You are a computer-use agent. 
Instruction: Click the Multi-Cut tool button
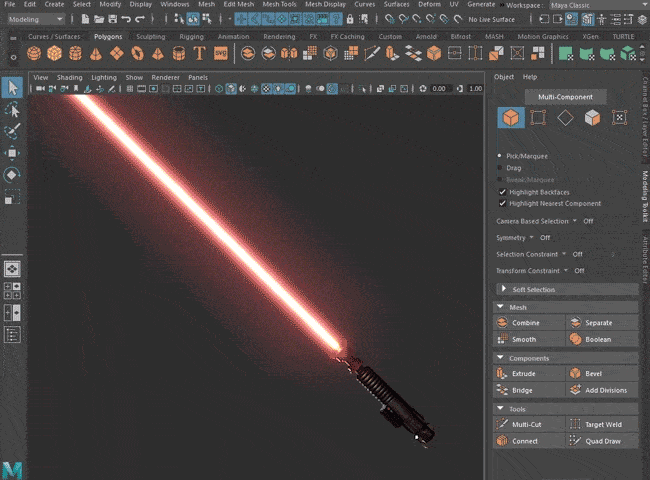point(529,424)
